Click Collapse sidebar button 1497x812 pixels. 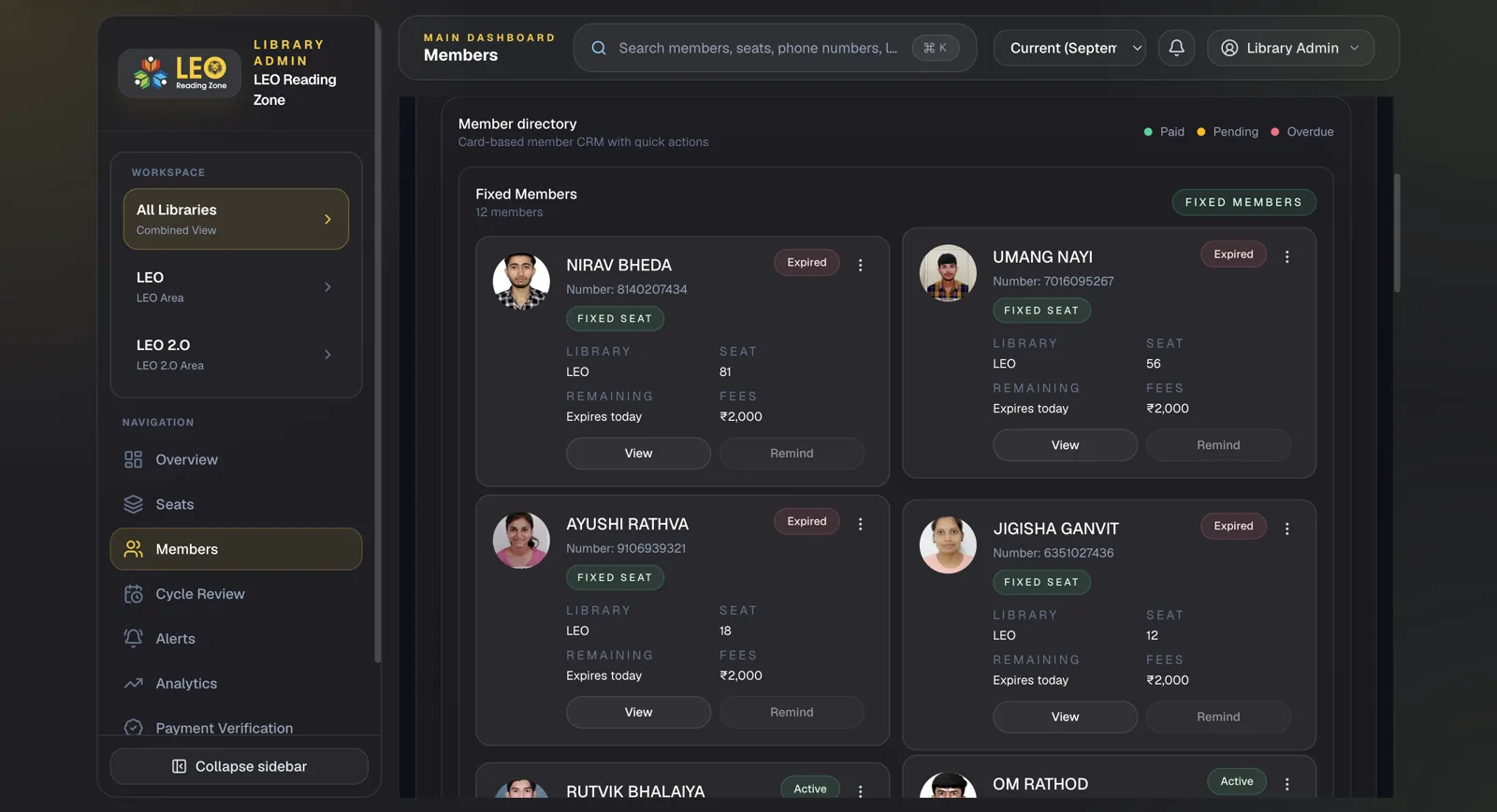pyautogui.click(x=239, y=766)
